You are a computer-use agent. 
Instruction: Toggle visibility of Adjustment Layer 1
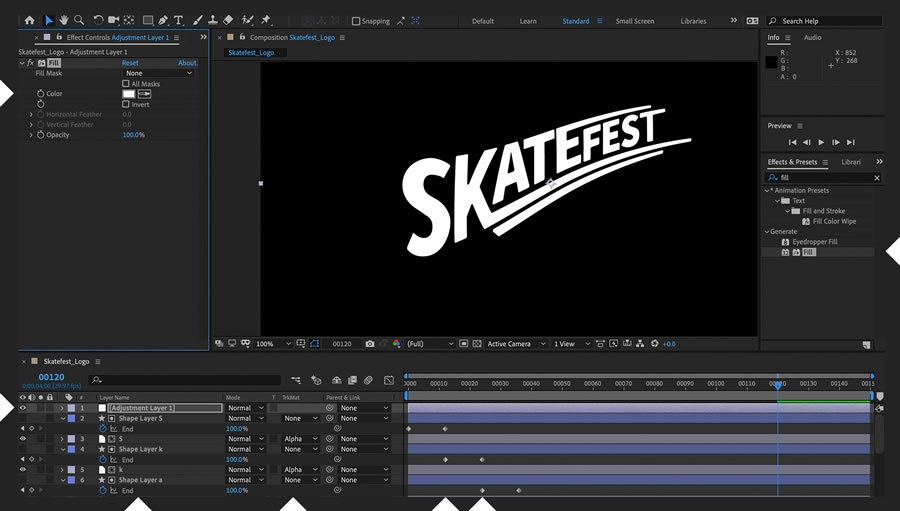tap(23, 408)
